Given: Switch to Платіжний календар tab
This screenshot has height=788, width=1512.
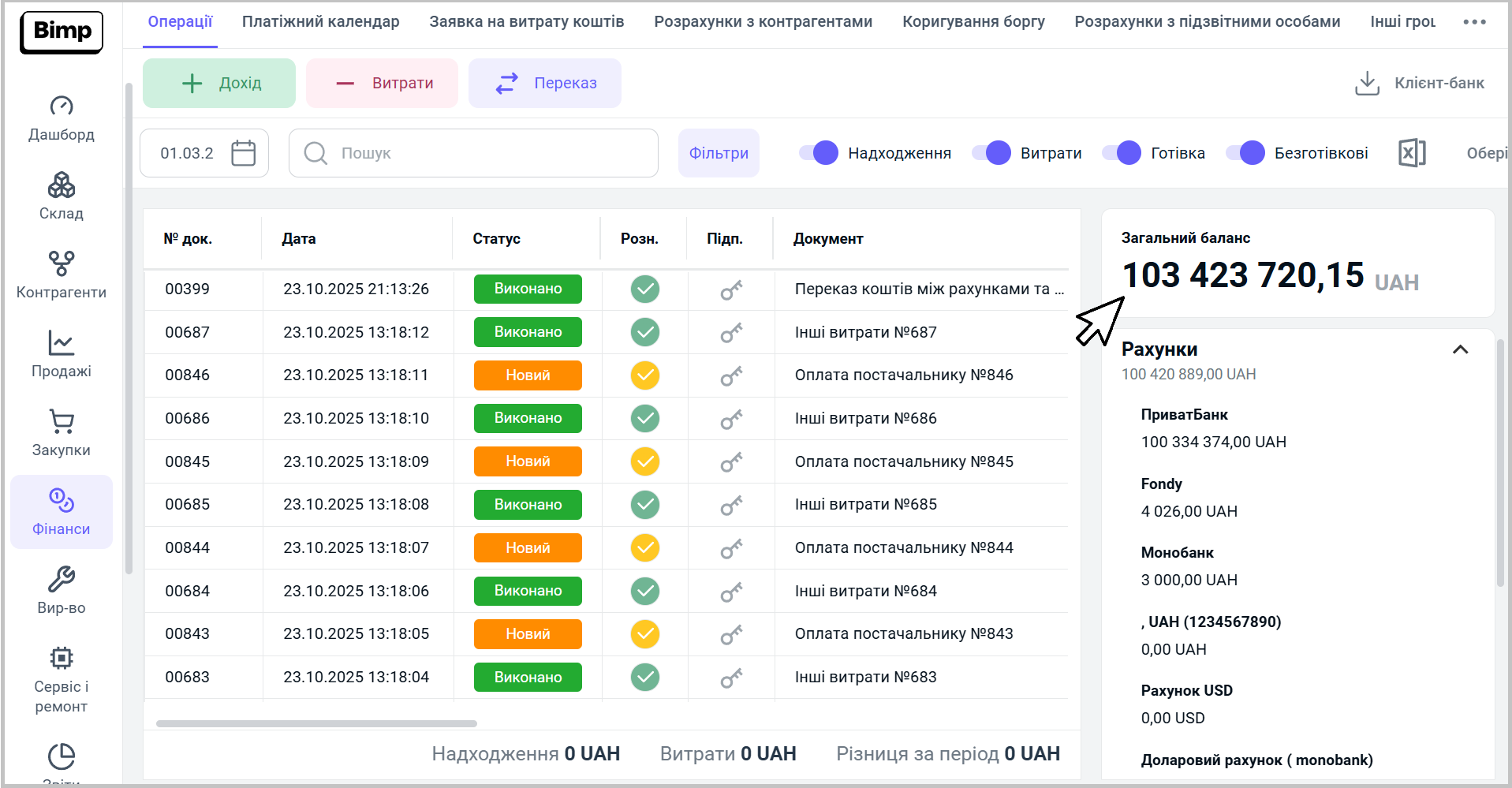Looking at the screenshot, I should pyautogui.click(x=320, y=22).
